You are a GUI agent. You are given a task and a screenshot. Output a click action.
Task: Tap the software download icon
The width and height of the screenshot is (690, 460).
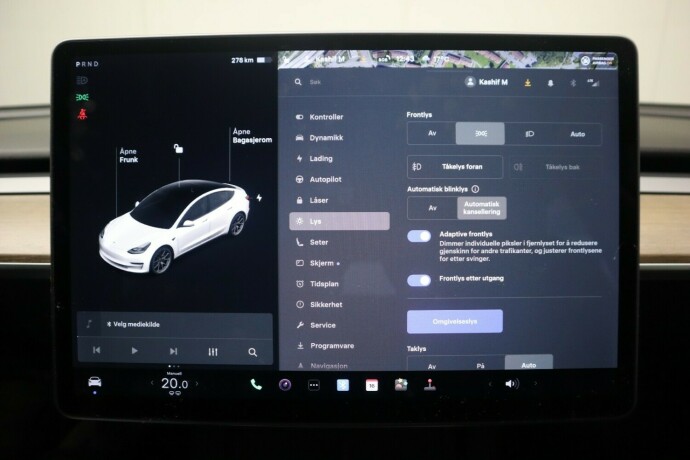coord(528,83)
